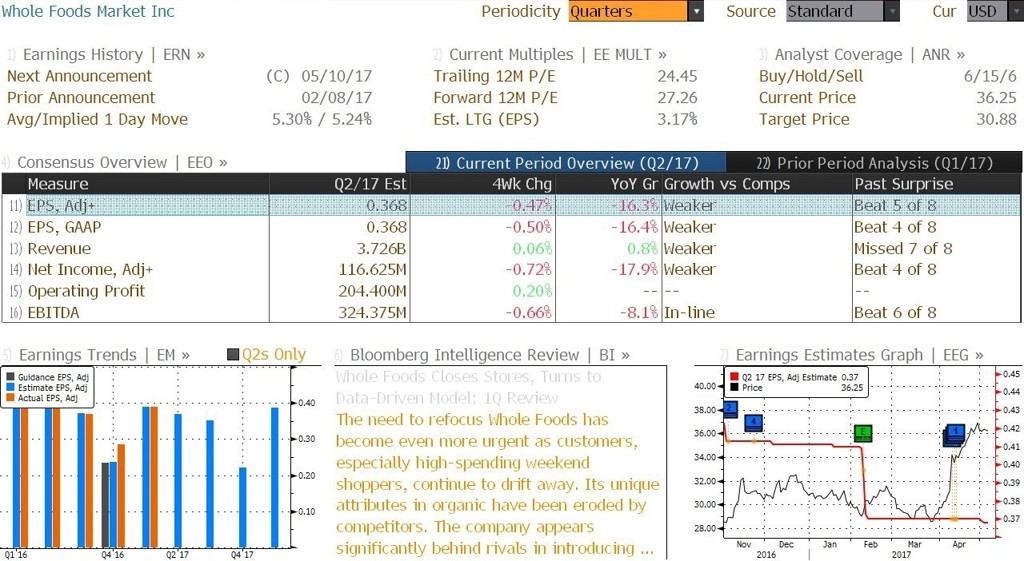This screenshot has width=1024, height=561.
Task: Switch to Prior Period Analysis (Q1/17) tab
Action: 874,163
